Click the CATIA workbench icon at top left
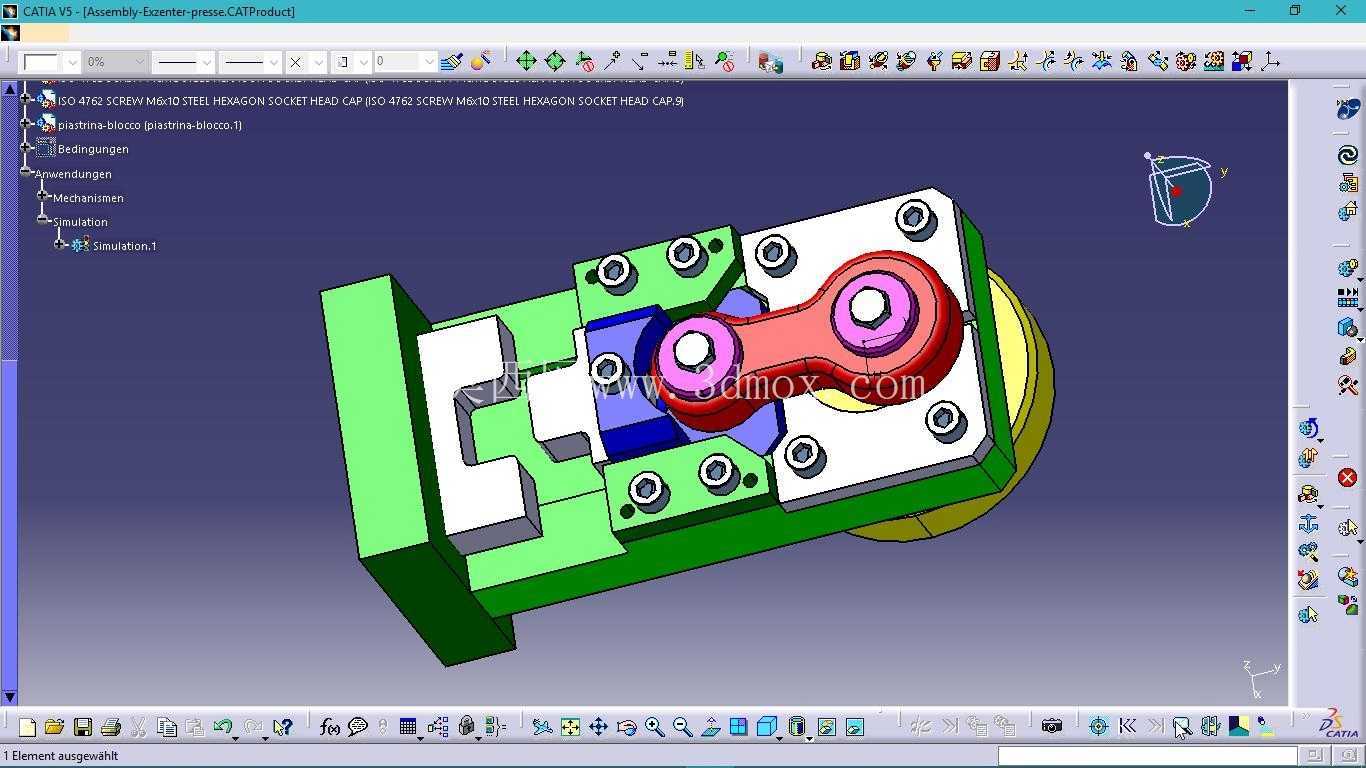Viewport: 1366px width, 768px height. [x=10, y=33]
